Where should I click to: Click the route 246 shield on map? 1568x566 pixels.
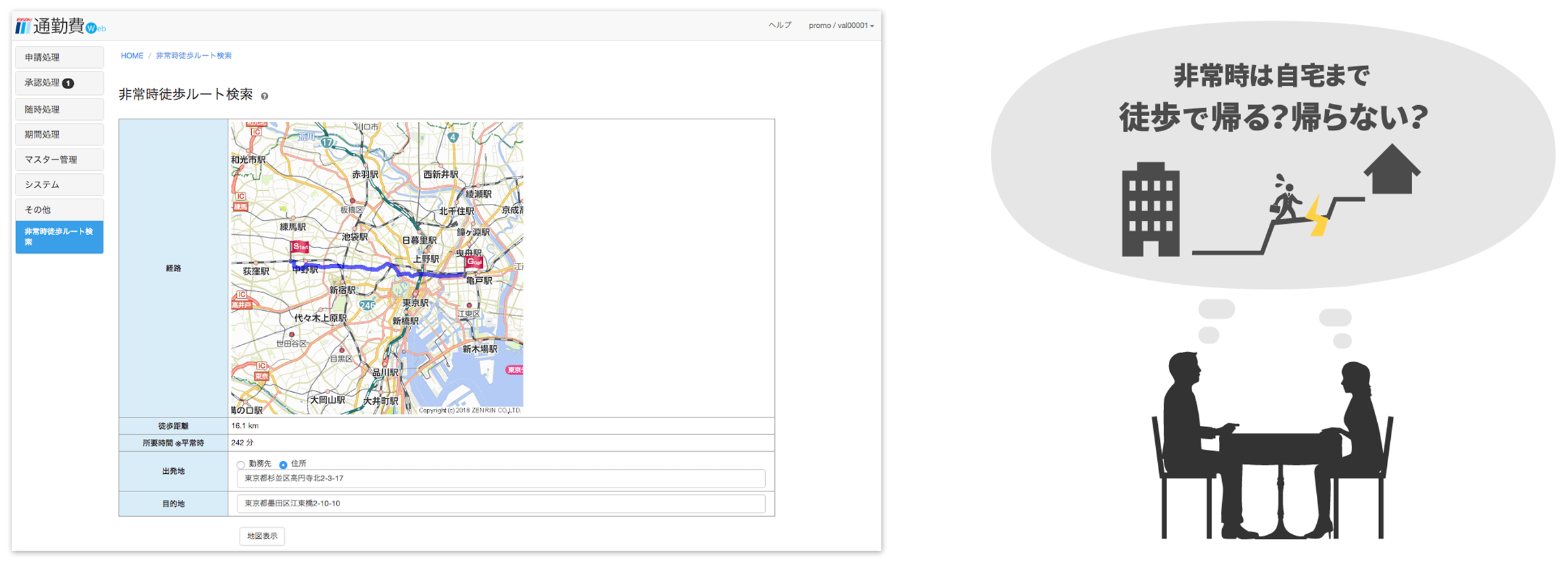point(367,305)
